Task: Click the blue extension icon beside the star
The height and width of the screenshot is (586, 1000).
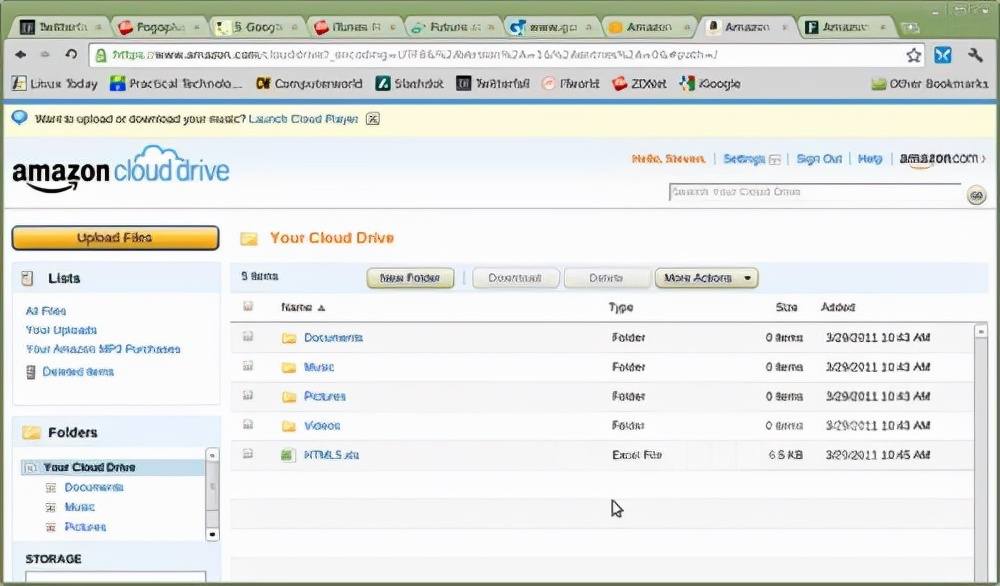Action: pyautogui.click(x=943, y=55)
